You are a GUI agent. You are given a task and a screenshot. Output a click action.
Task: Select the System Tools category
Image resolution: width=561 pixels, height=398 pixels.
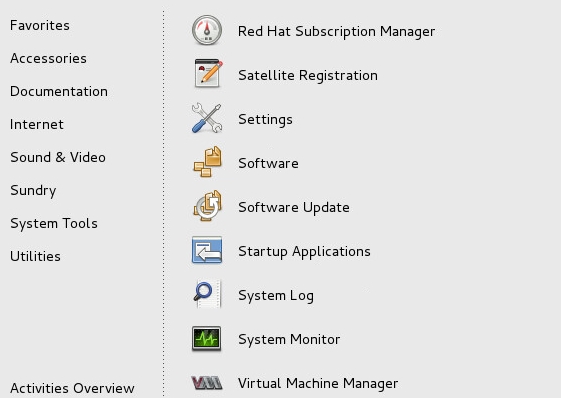tap(54, 223)
